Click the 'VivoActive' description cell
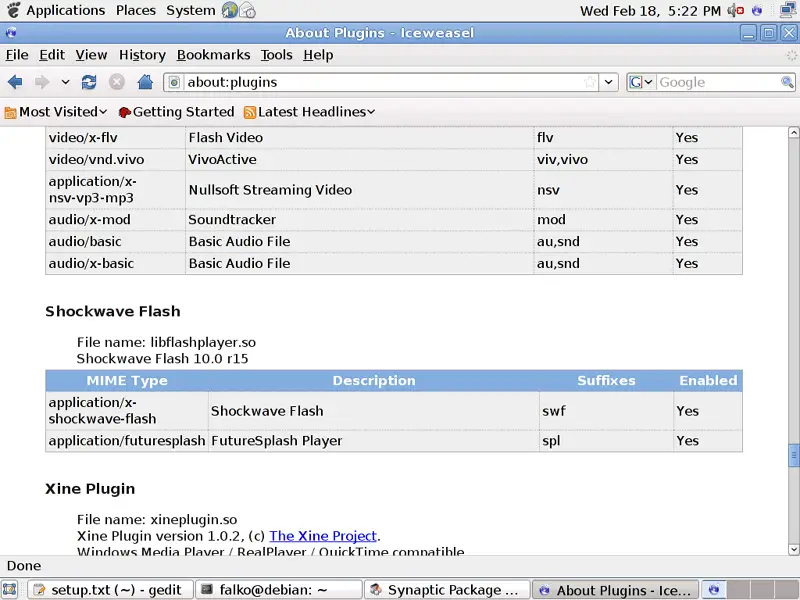The width and height of the screenshot is (800, 600). pyautogui.click(x=359, y=160)
